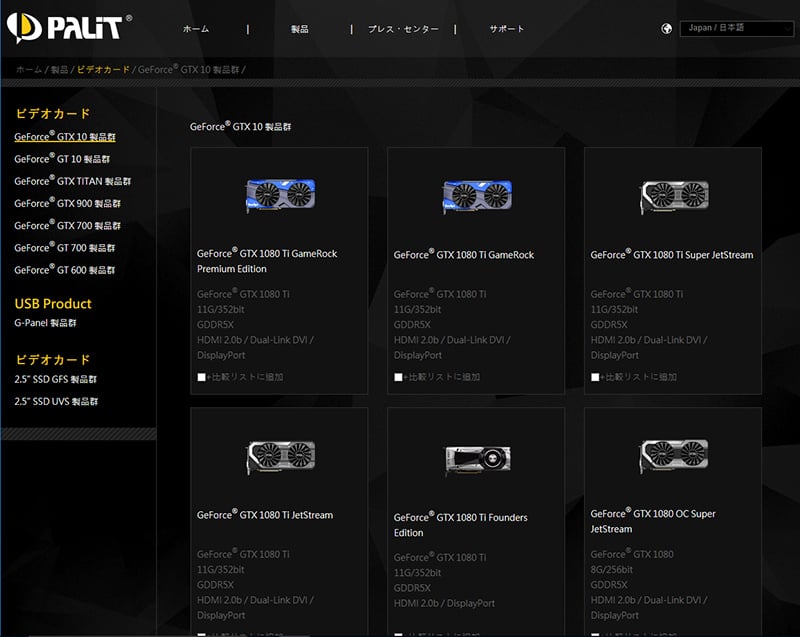Go to ビデオカード in the breadcrumb

(x=103, y=69)
